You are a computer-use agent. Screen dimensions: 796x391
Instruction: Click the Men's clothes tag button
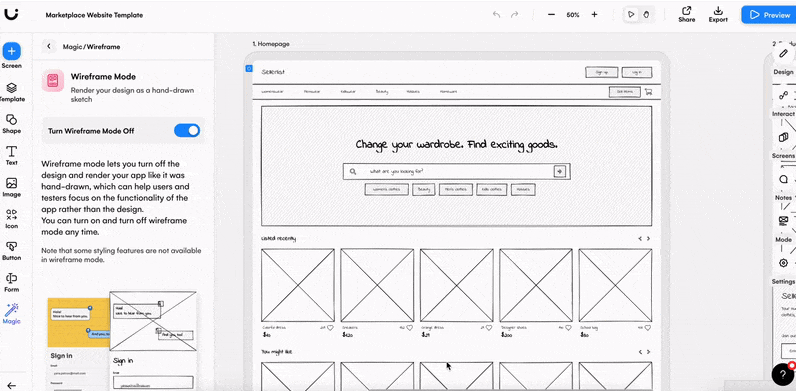[x=456, y=189]
